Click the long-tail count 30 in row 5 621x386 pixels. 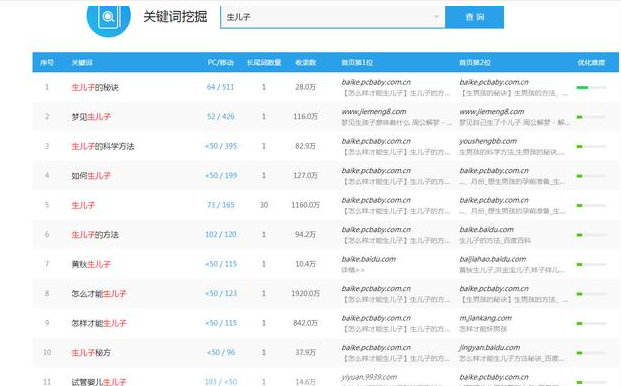(x=264, y=205)
